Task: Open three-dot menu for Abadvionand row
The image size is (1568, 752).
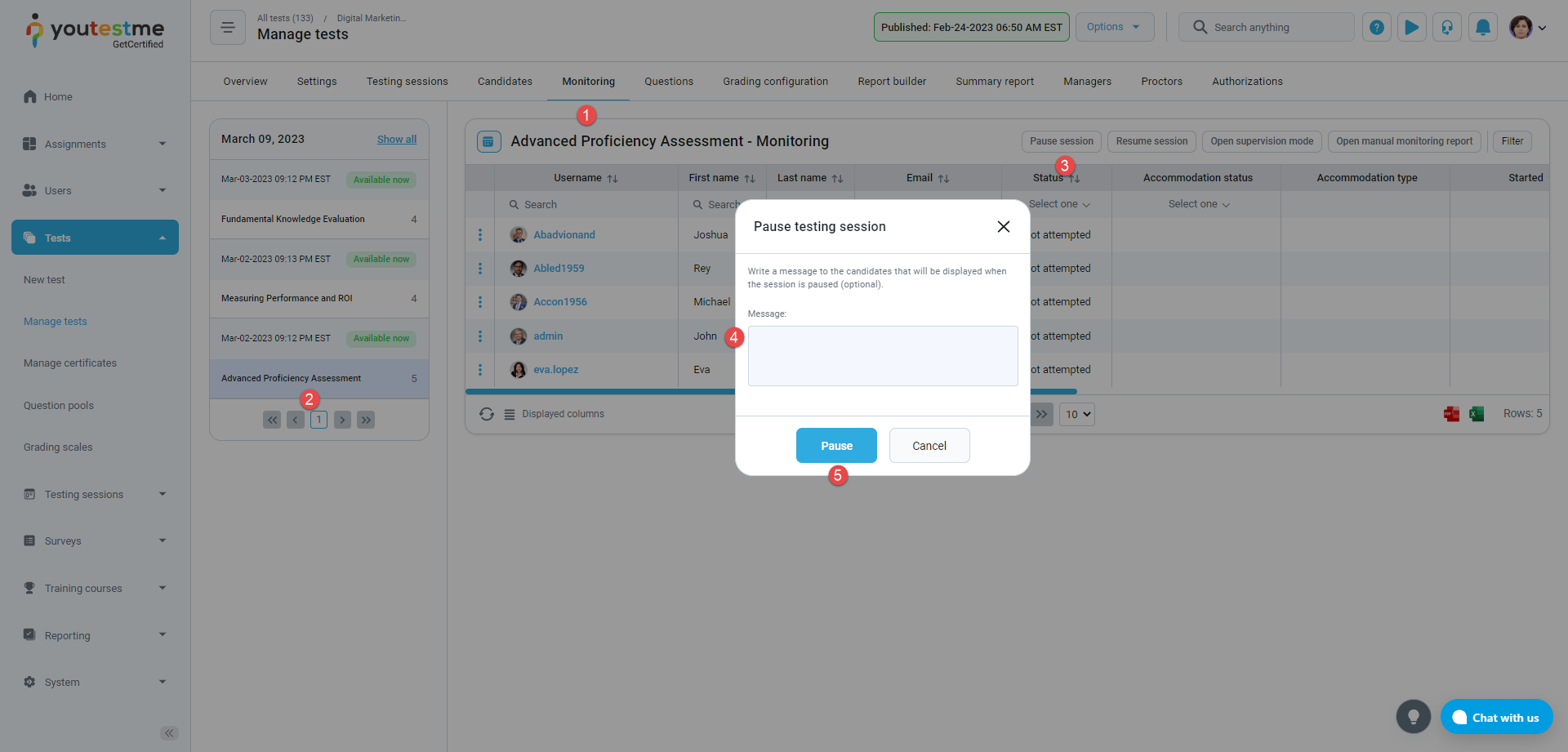Action: 480,235
